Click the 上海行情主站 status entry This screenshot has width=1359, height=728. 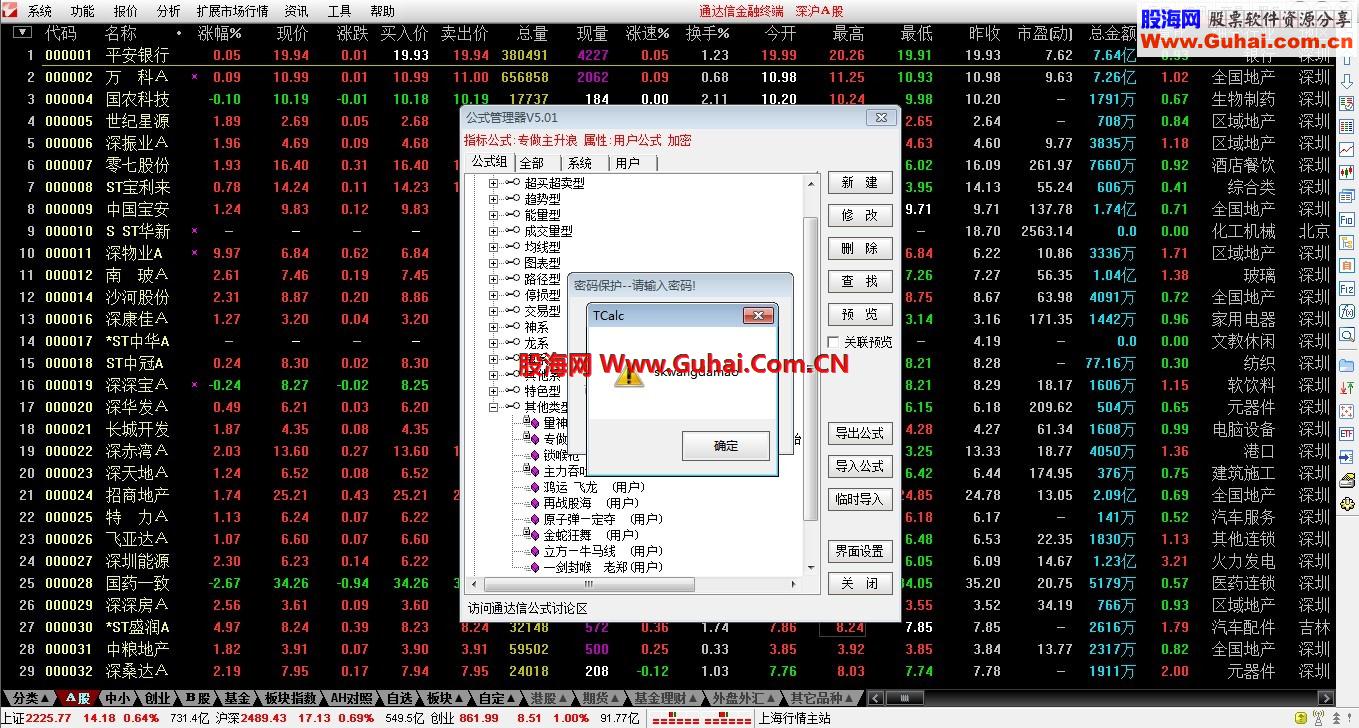tap(795, 718)
